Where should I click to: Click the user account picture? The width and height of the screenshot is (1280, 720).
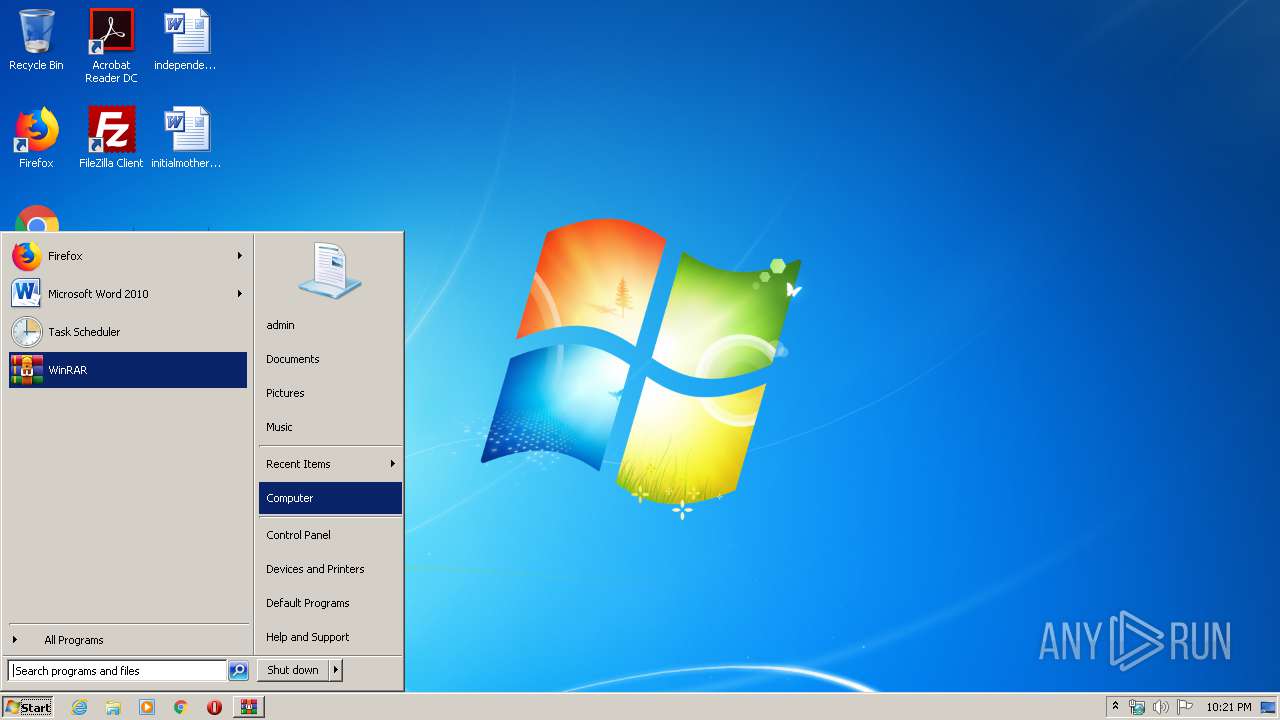[x=330, y=270]
